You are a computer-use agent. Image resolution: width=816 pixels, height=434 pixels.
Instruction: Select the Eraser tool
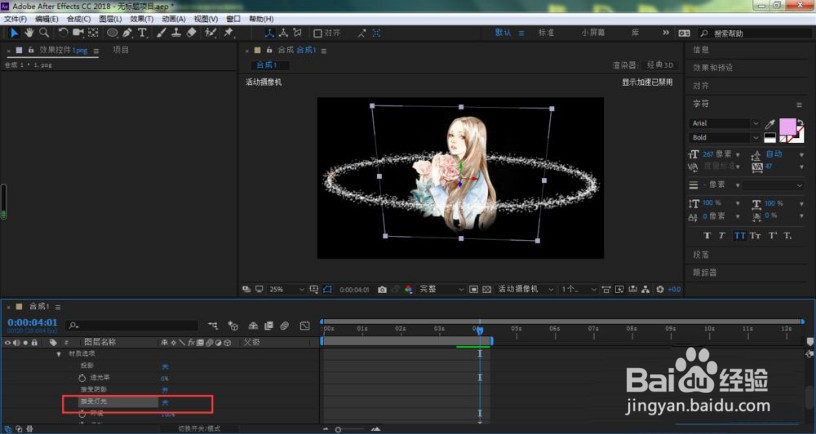(x=191, y=33)
